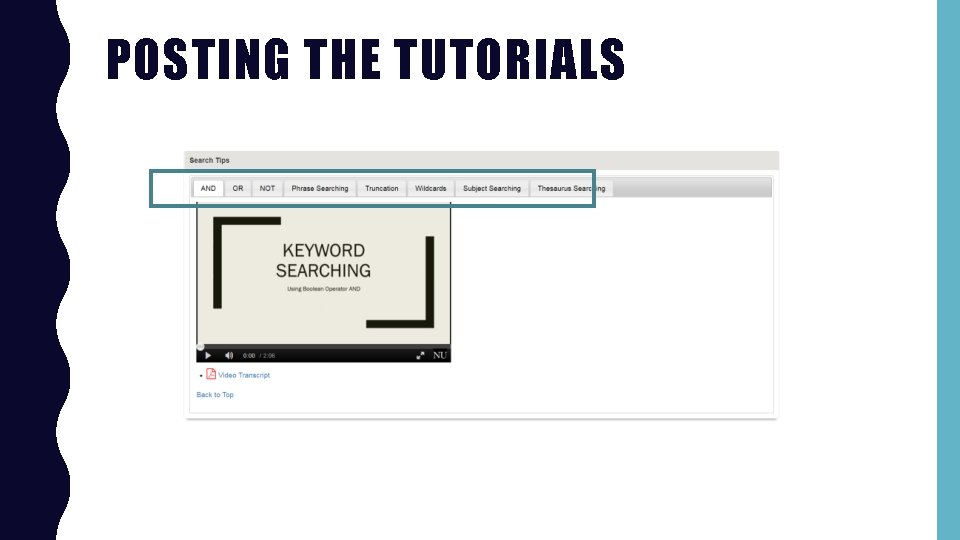Open the Video Transcript PDF icon
Image resolution: width=960 pixels, height=540 pixels.
211,374
